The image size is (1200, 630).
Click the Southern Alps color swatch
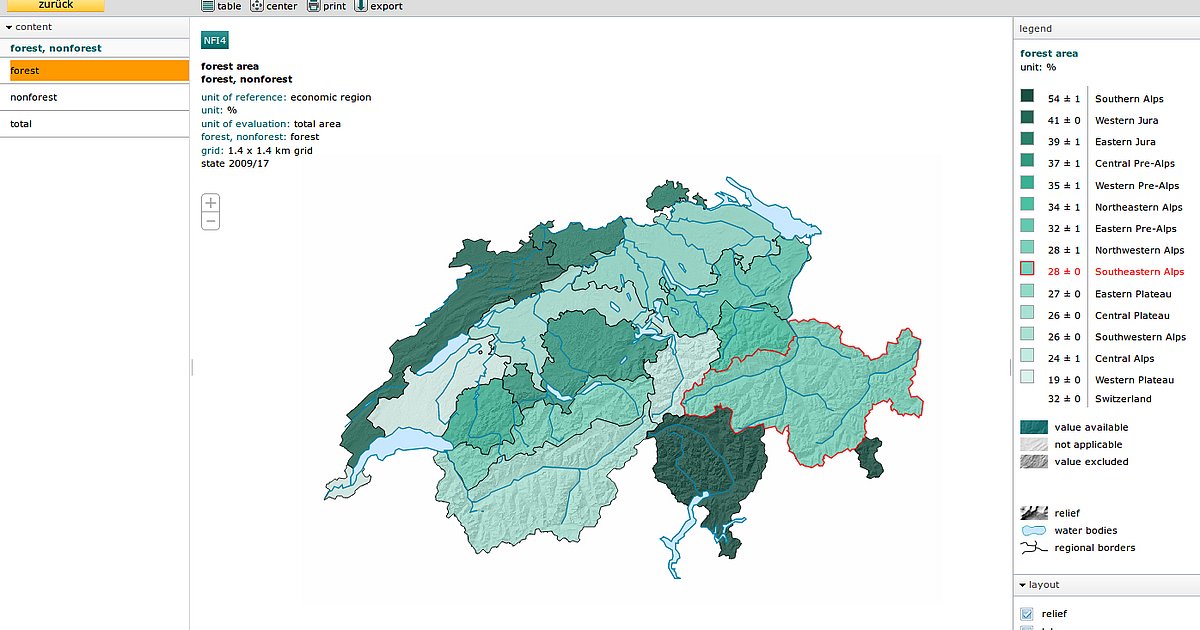coord(1027,98)
